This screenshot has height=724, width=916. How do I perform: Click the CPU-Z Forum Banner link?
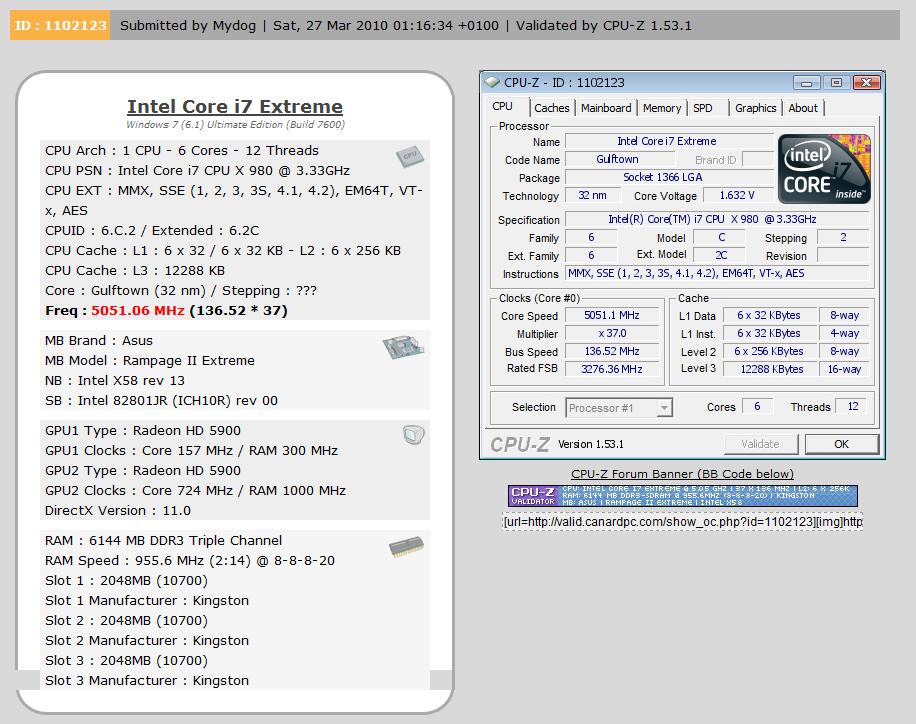[682, 474]
